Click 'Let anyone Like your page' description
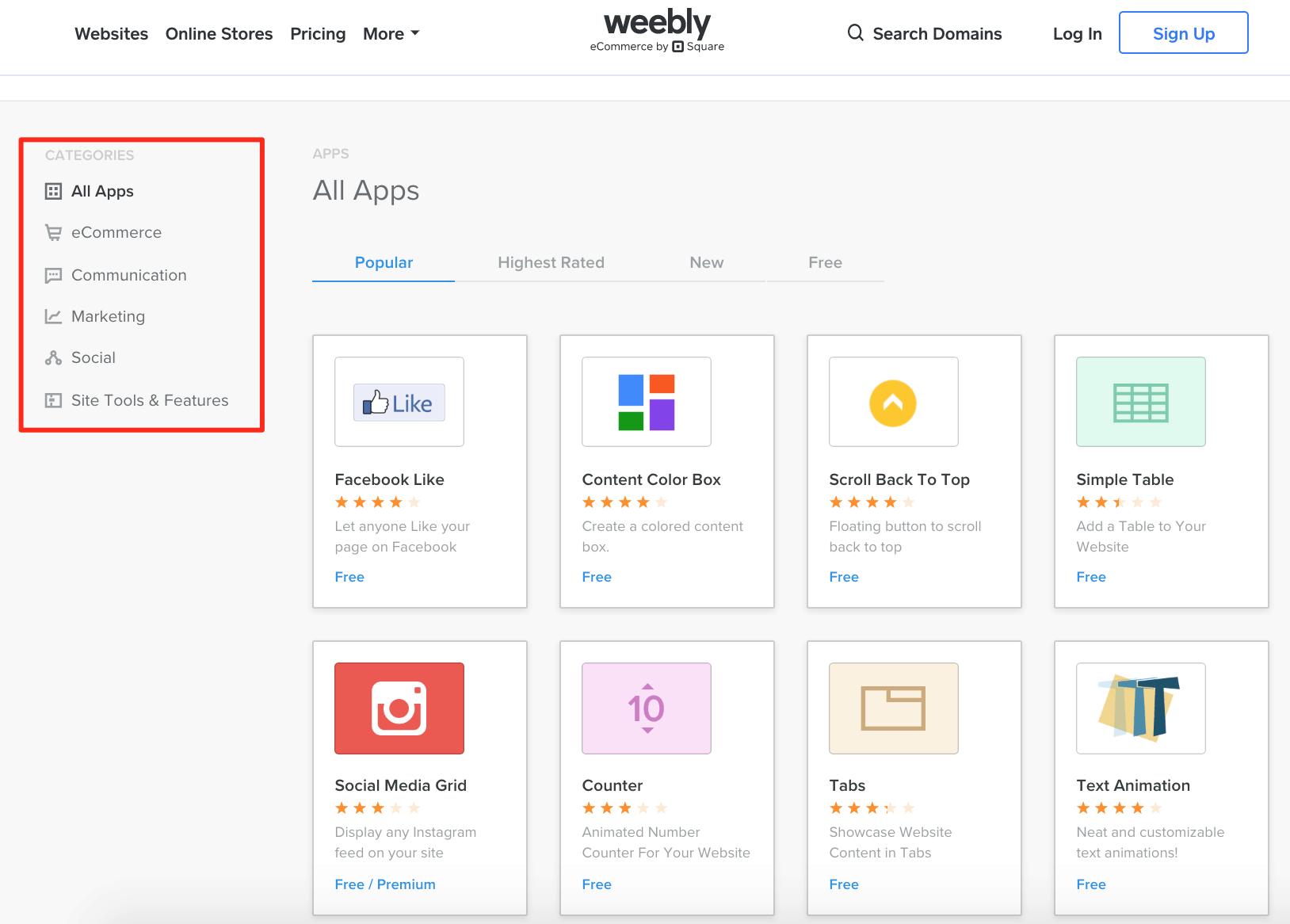 coord(403,536)
